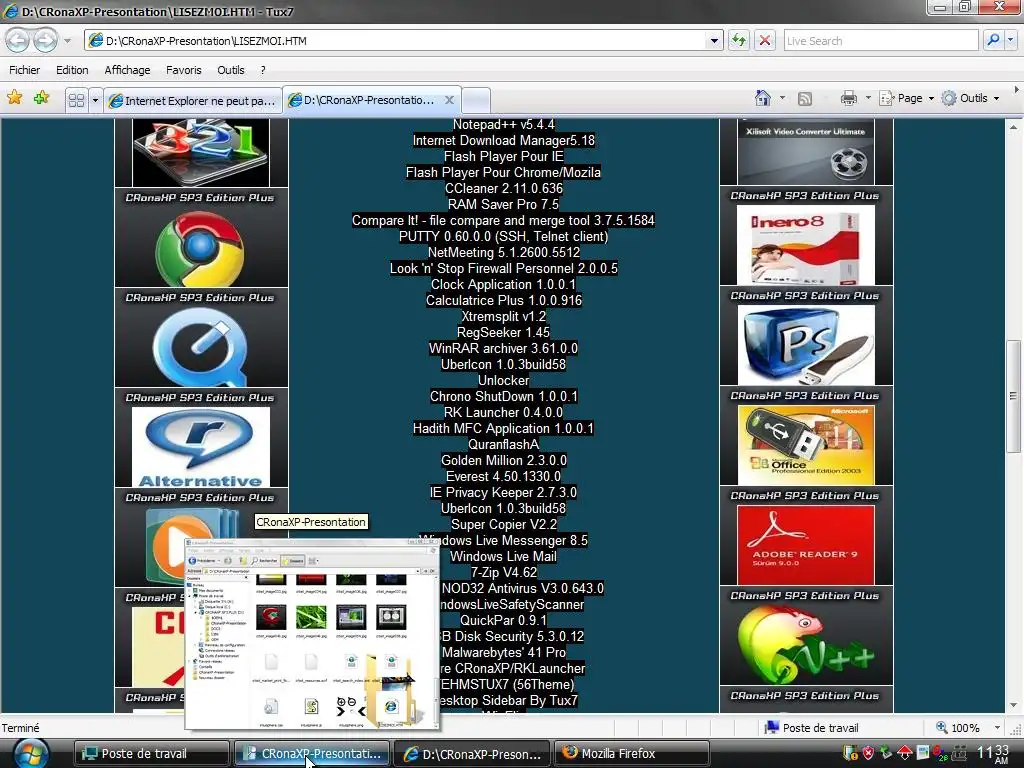Image resolution: width=1024 pixels, height=768 pixels.
Task: Click the Adobe Reader 9 thumbnail
Action: click(805, 545)
